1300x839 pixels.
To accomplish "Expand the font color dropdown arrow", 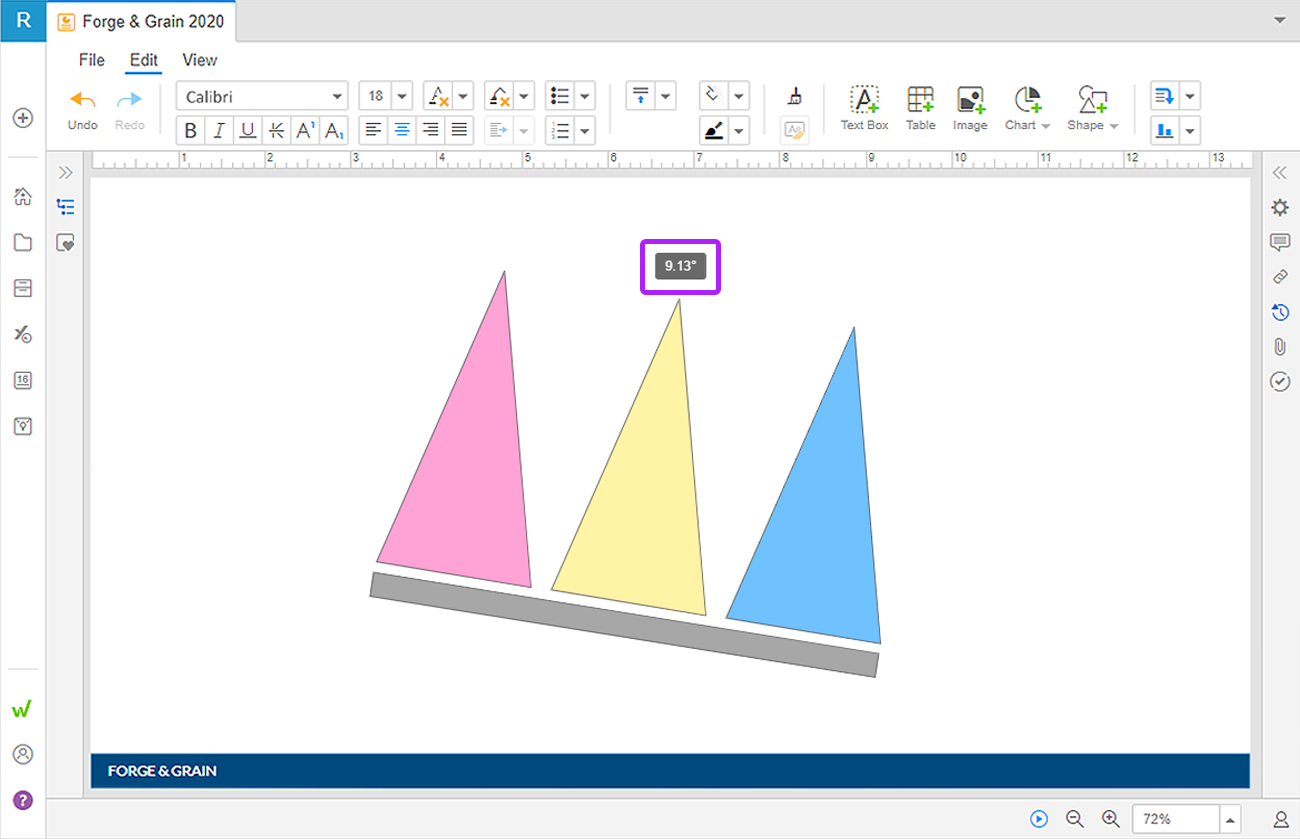I will click(463, 96).
